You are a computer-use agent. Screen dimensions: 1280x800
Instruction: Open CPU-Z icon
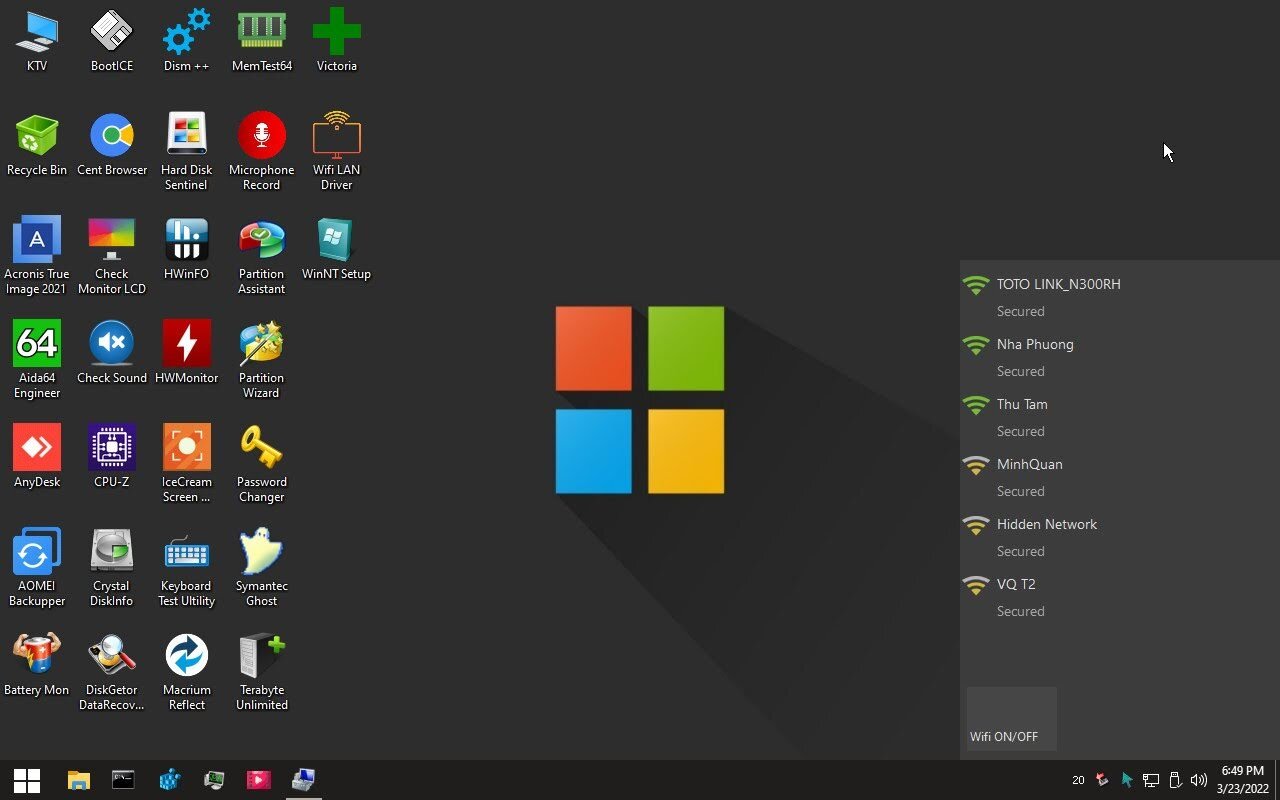[x=112, y=456]
